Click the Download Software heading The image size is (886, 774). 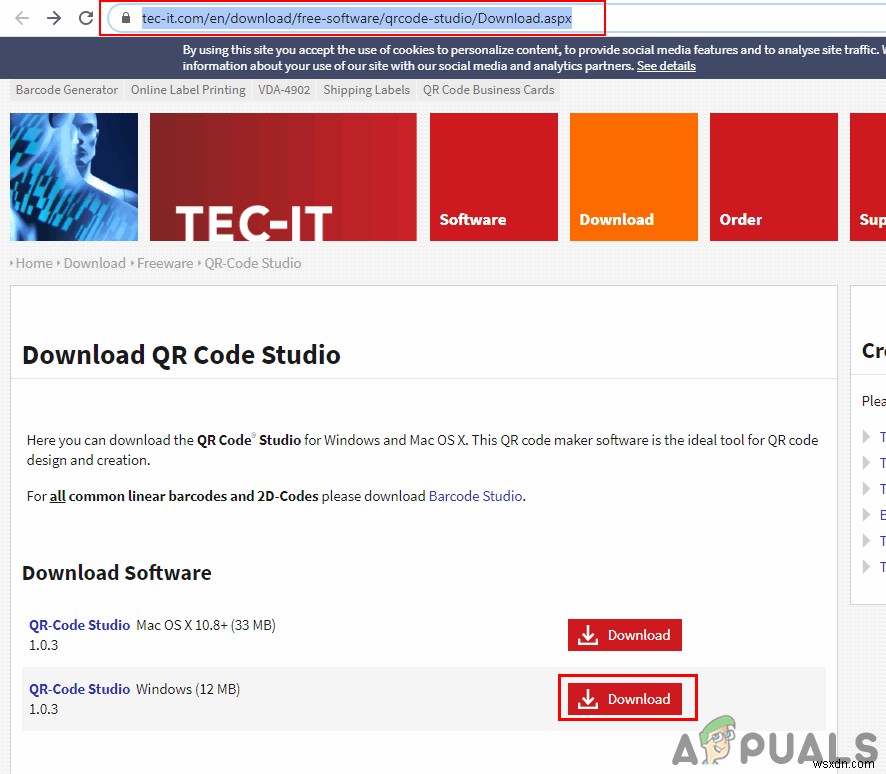click(116, 573)
